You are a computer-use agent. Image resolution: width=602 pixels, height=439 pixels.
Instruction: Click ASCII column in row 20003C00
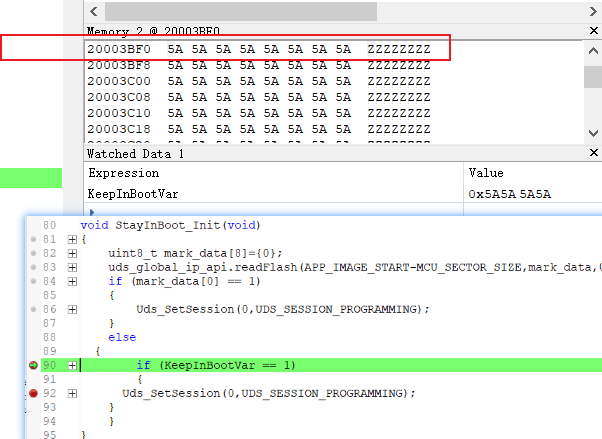click(x=399, y=81)
